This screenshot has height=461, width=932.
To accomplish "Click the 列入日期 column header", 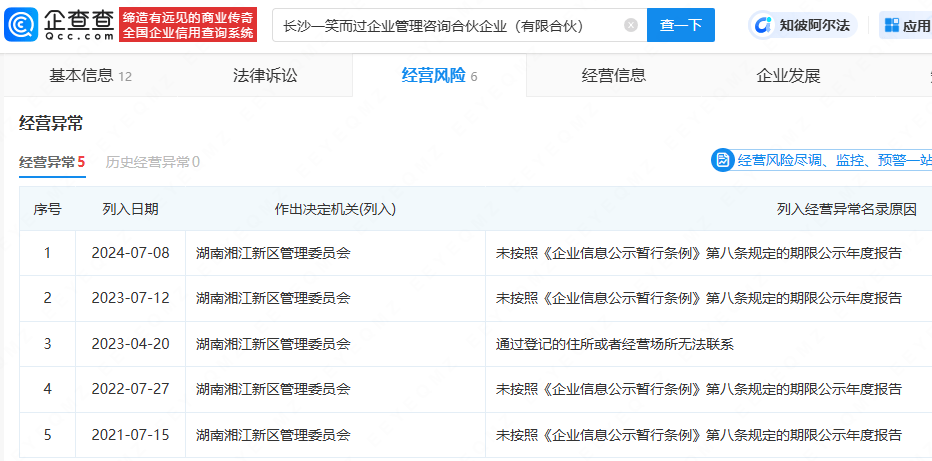I will pos(130,209).
